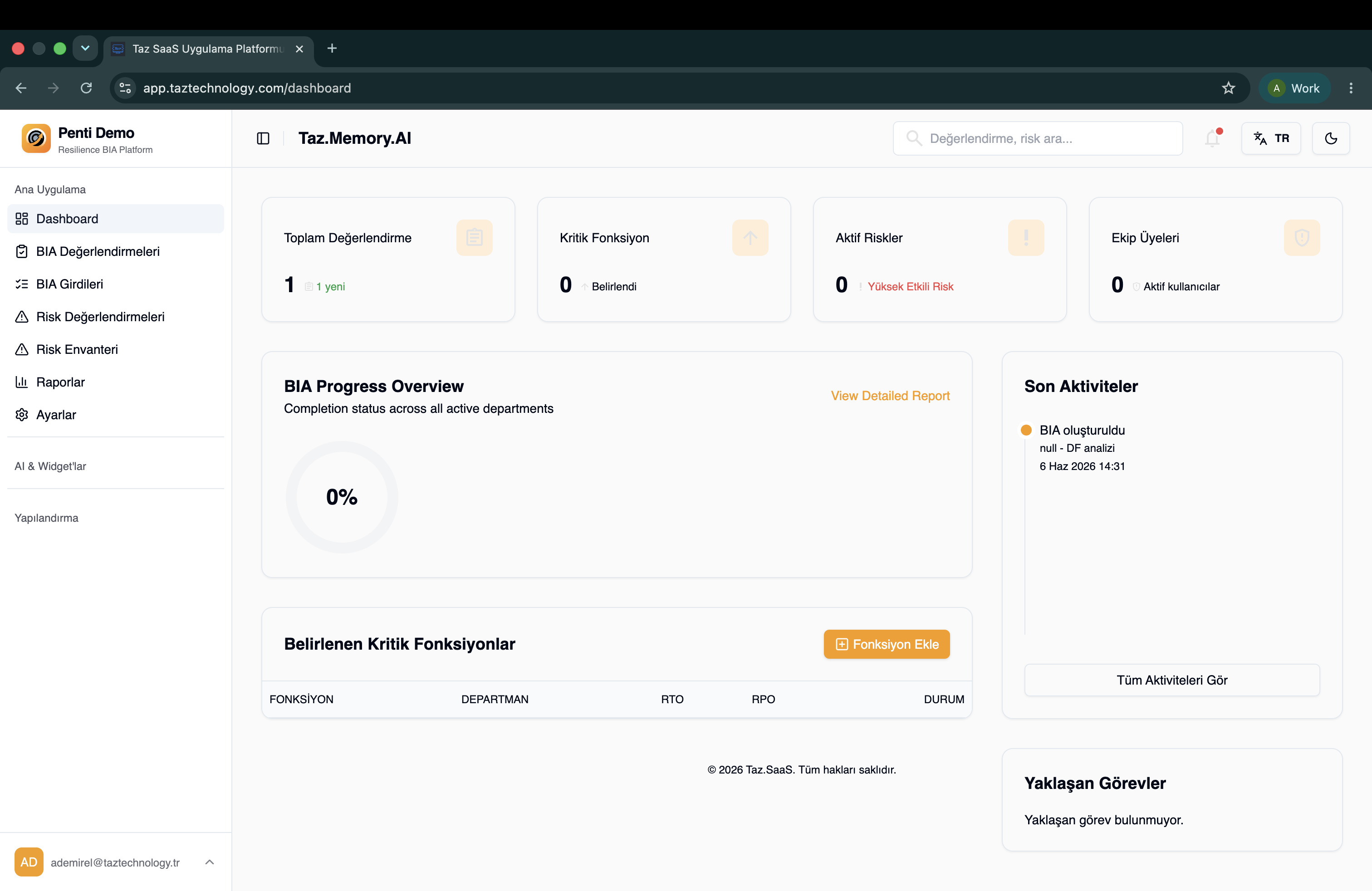This screenshot has height=891, width=1372.
Task: Click Tüm Aktiviteleri Gör button
Action: 1172,680
